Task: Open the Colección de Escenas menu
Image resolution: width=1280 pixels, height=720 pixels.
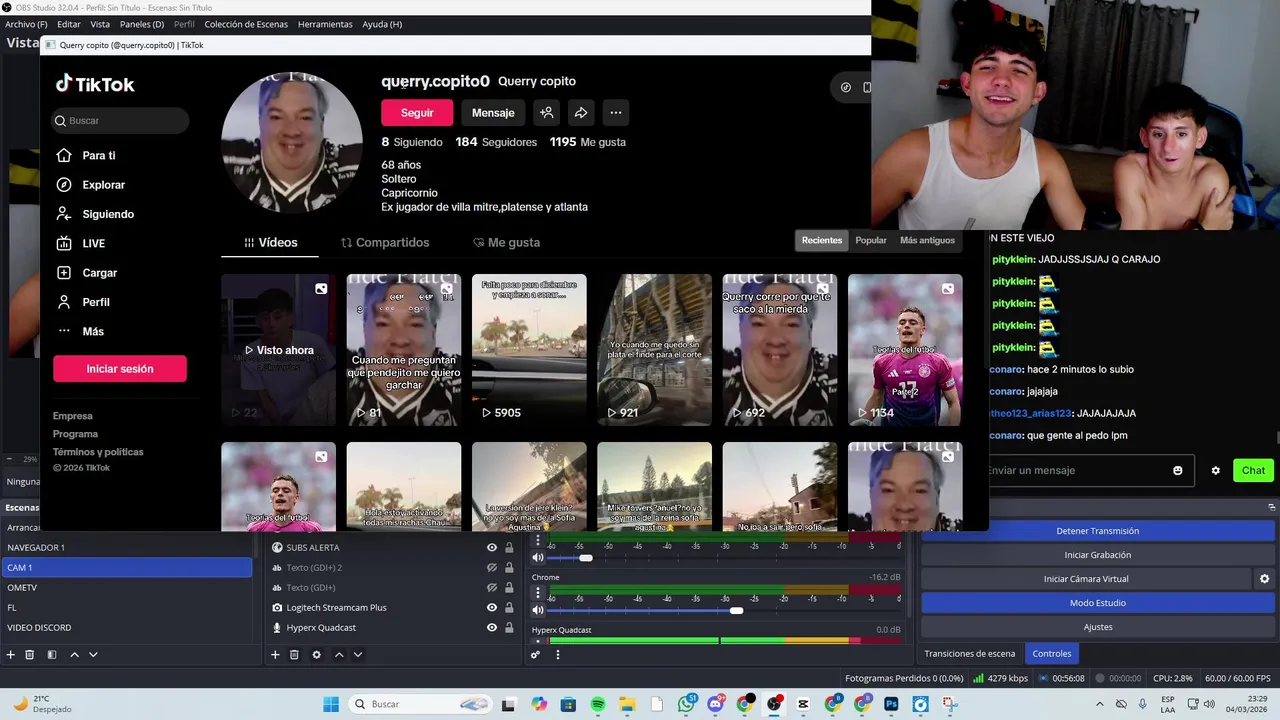Action: 246,24
